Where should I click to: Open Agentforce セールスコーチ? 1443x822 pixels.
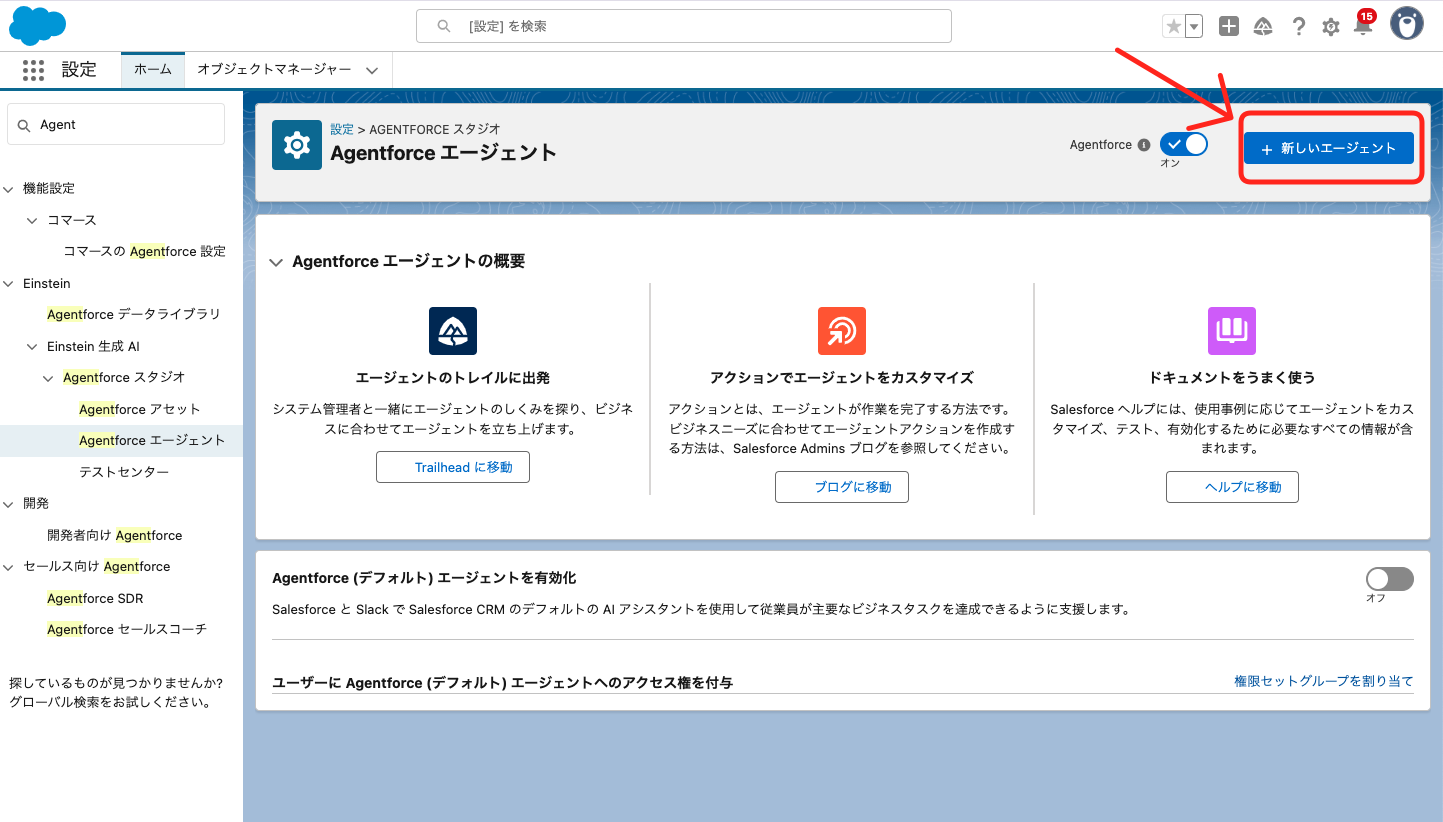click(127, 629)
